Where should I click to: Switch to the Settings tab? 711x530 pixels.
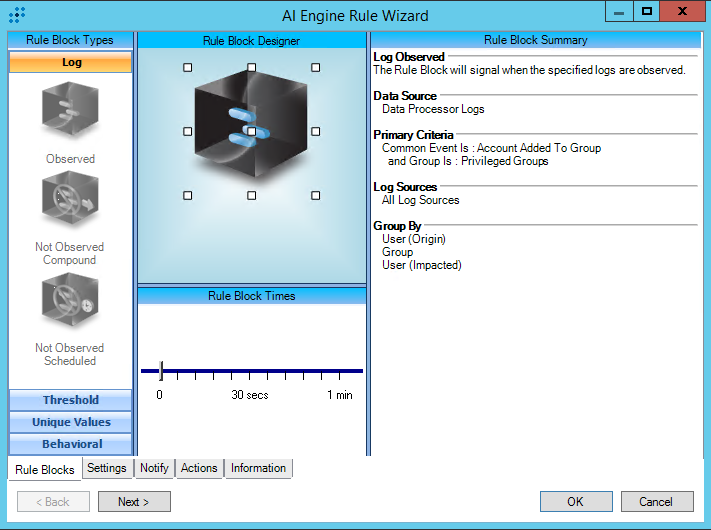click(x=106, y=468)
